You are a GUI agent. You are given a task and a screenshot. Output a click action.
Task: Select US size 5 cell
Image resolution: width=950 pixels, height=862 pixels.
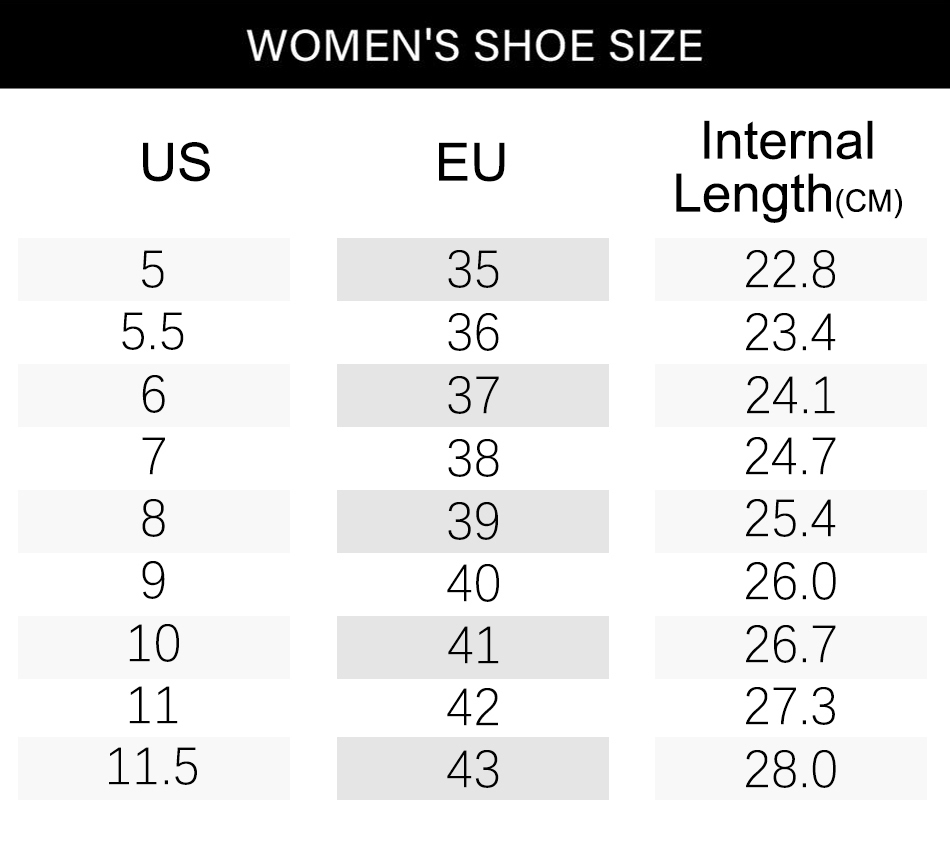tap(154, 270)
